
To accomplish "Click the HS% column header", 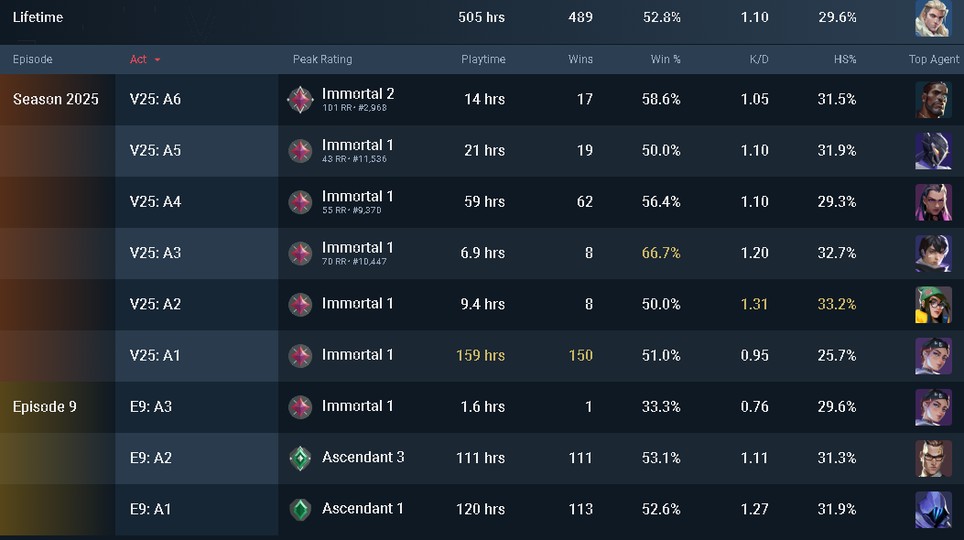I will [x=844, y=60].
